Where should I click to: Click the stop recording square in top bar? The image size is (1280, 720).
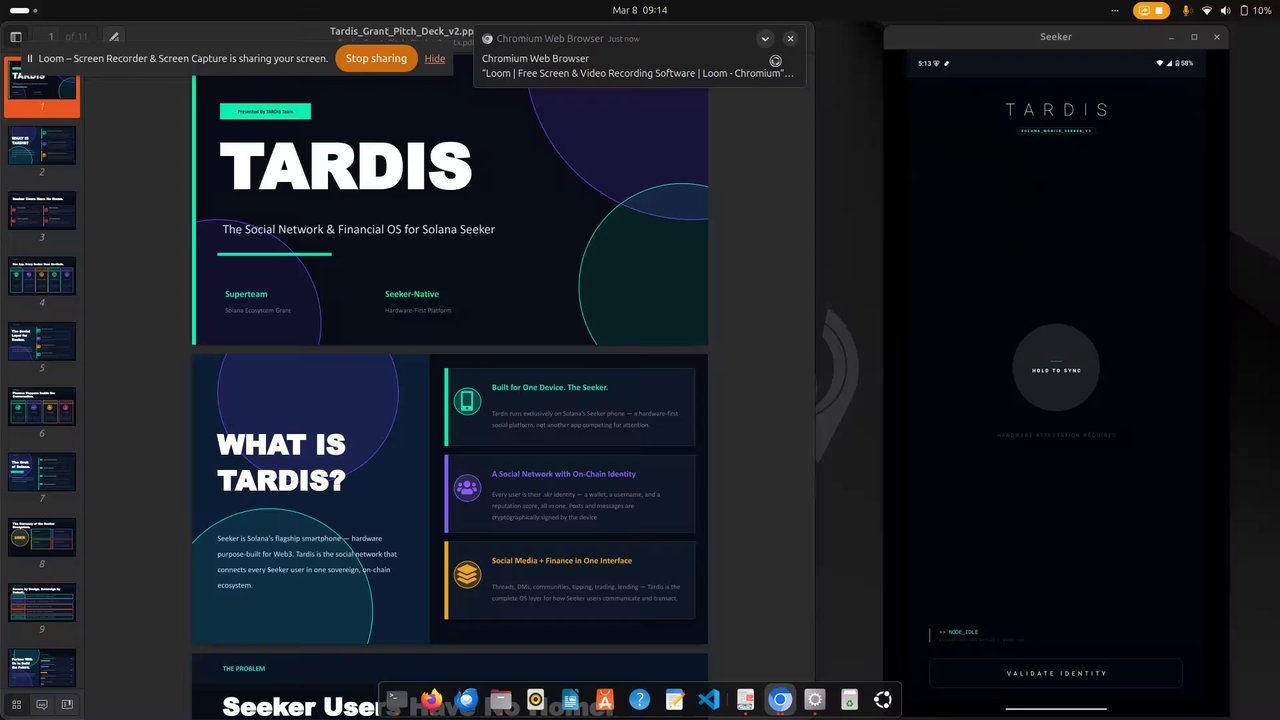(x=1160, y=10)
